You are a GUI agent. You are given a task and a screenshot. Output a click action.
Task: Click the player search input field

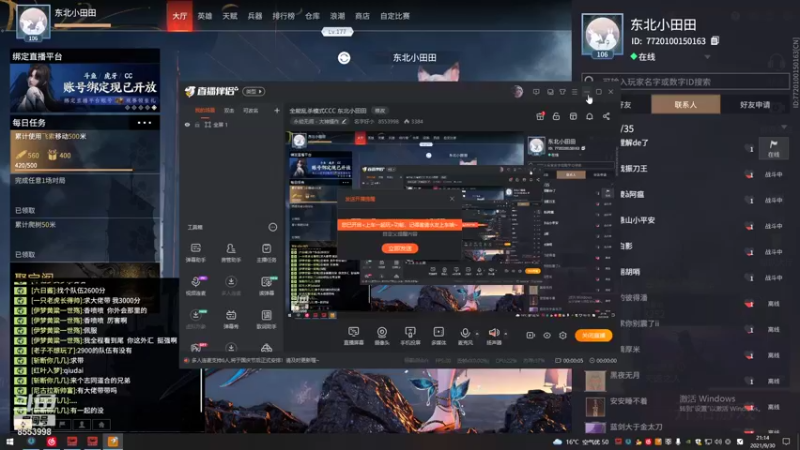click(x=685, y=81)
